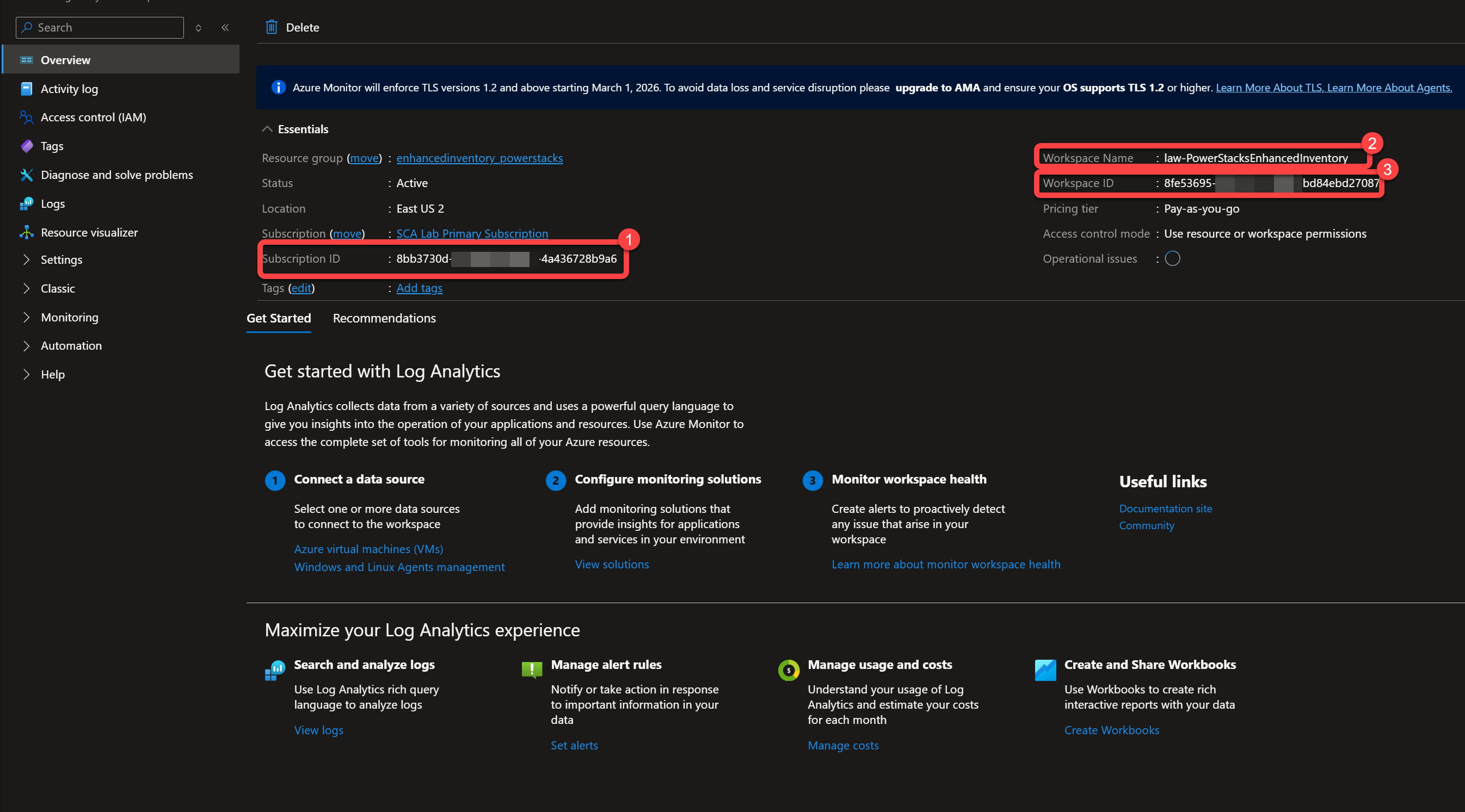Click the Create and Share Workbooks icon
The width and height of the screenshot is (1465, 812).
(1045, 670)
